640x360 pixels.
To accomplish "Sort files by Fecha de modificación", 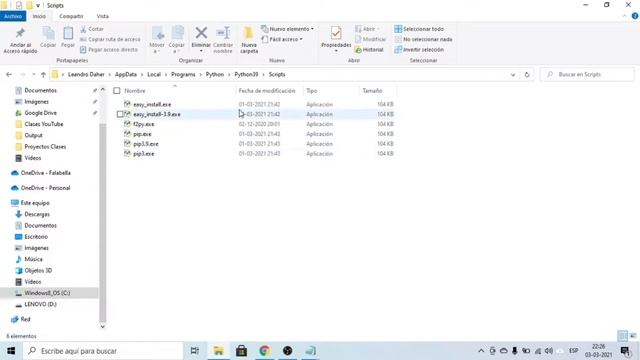I will (267, 91).
